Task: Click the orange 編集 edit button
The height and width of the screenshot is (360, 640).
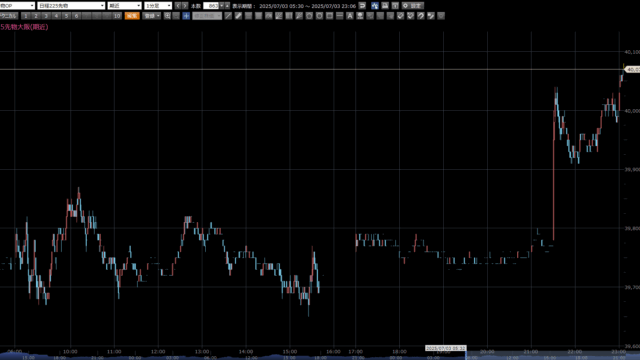Action: (x=132, y=16)
